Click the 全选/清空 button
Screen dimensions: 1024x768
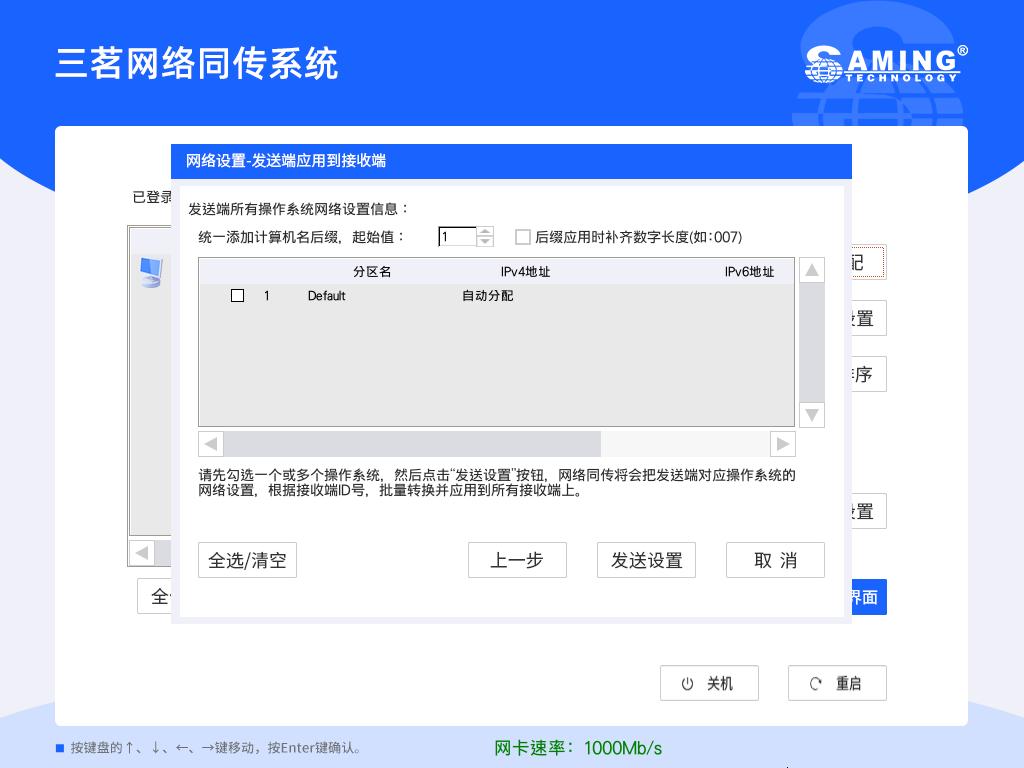(248, 560)
